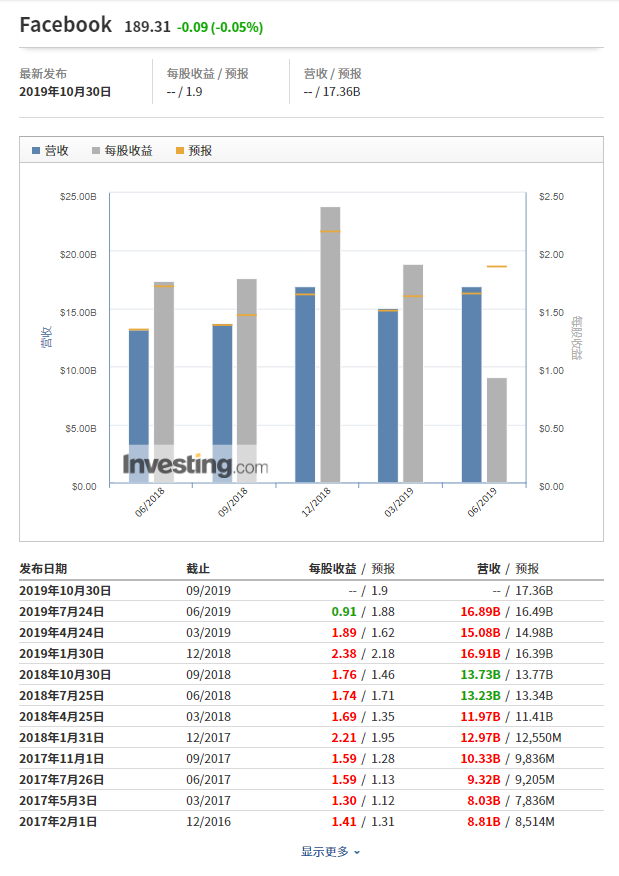Click the EPS value 0.91

pos(344,612)
